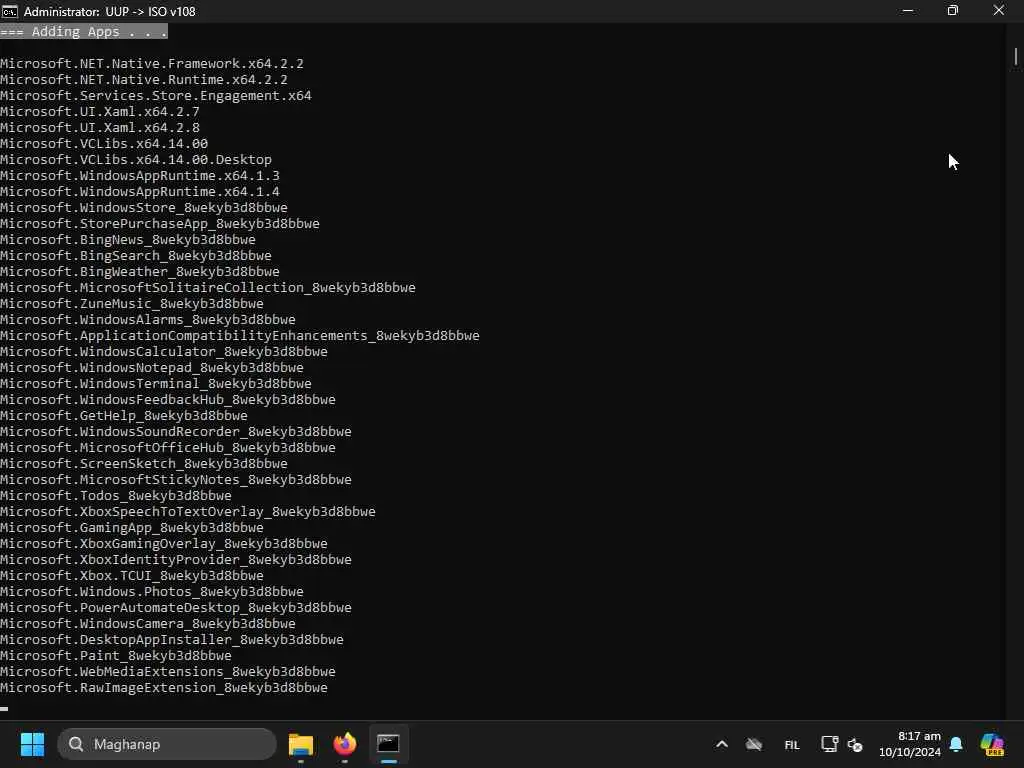Screen dimensions: 1024x768
Task: Click the Microsoft.MicrosoftStickyNotes line
Action: (176, 479)
